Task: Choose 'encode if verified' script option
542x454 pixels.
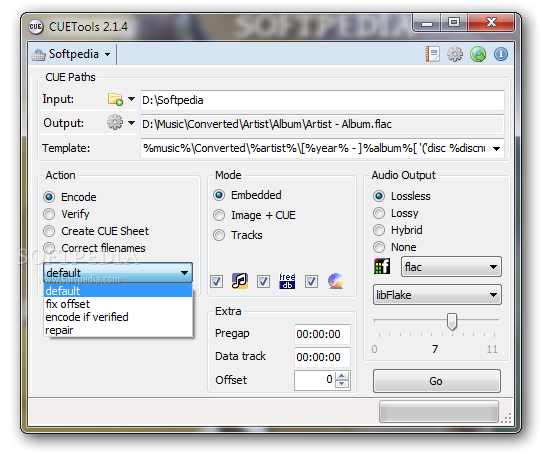Action: [118, 317]
